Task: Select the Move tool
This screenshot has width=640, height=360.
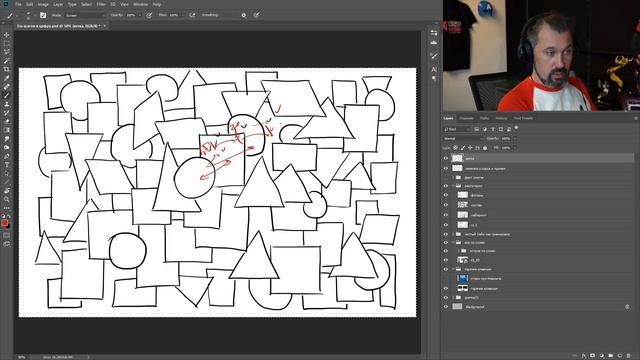Action: coord(7,35)
